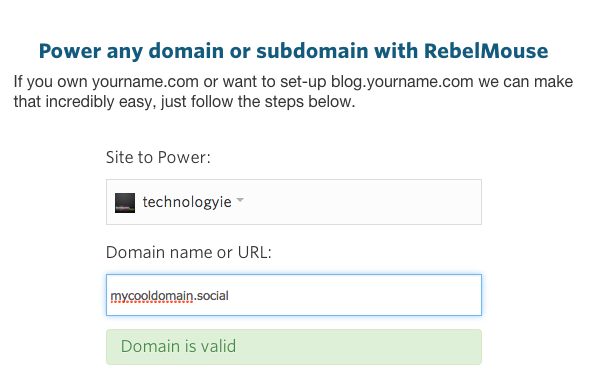Click the Site to Power label
The width and height of the screenshot is (593, 380).
[x=158, y=157]
